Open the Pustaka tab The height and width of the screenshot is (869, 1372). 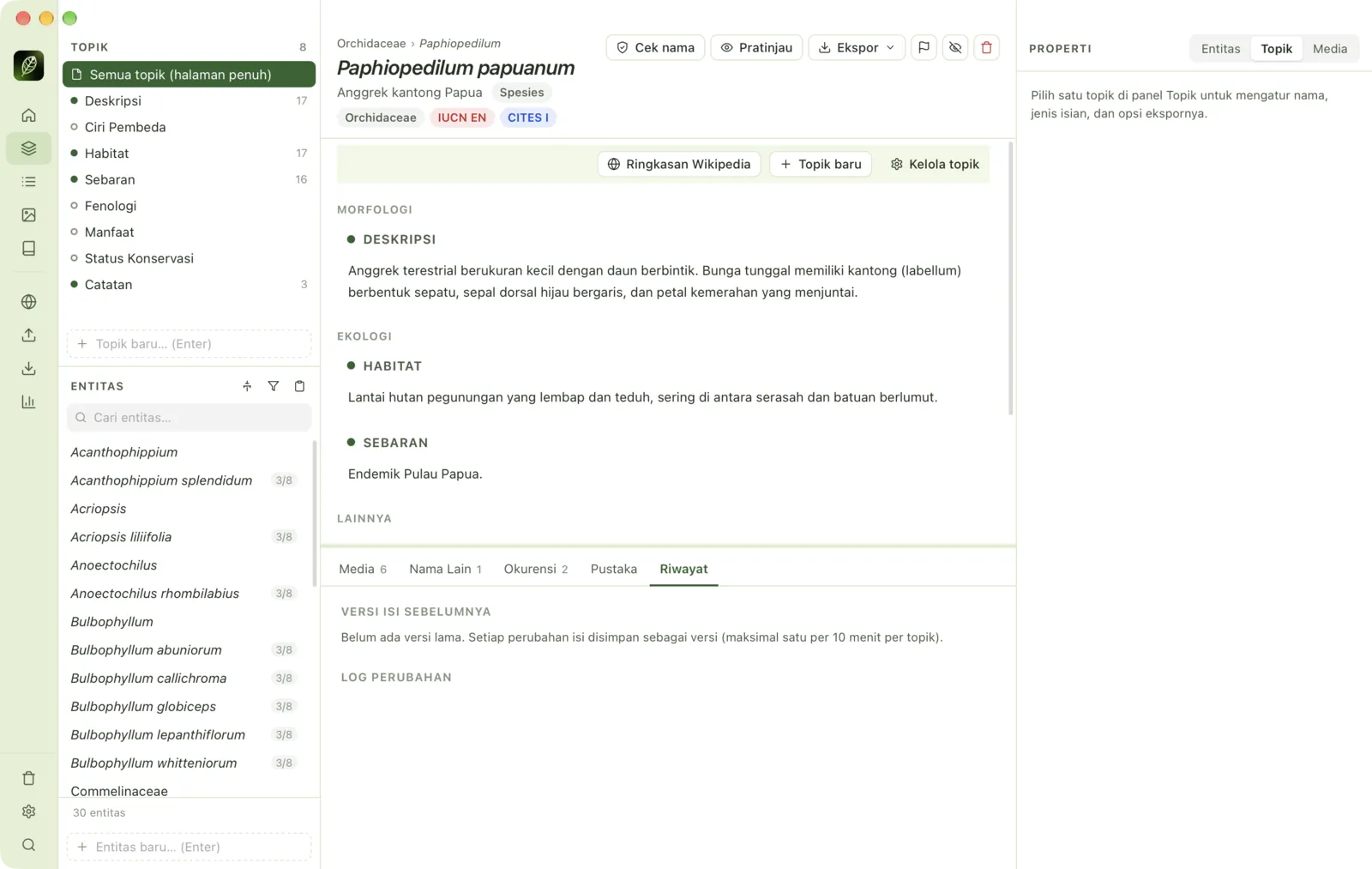coord(614,569)
